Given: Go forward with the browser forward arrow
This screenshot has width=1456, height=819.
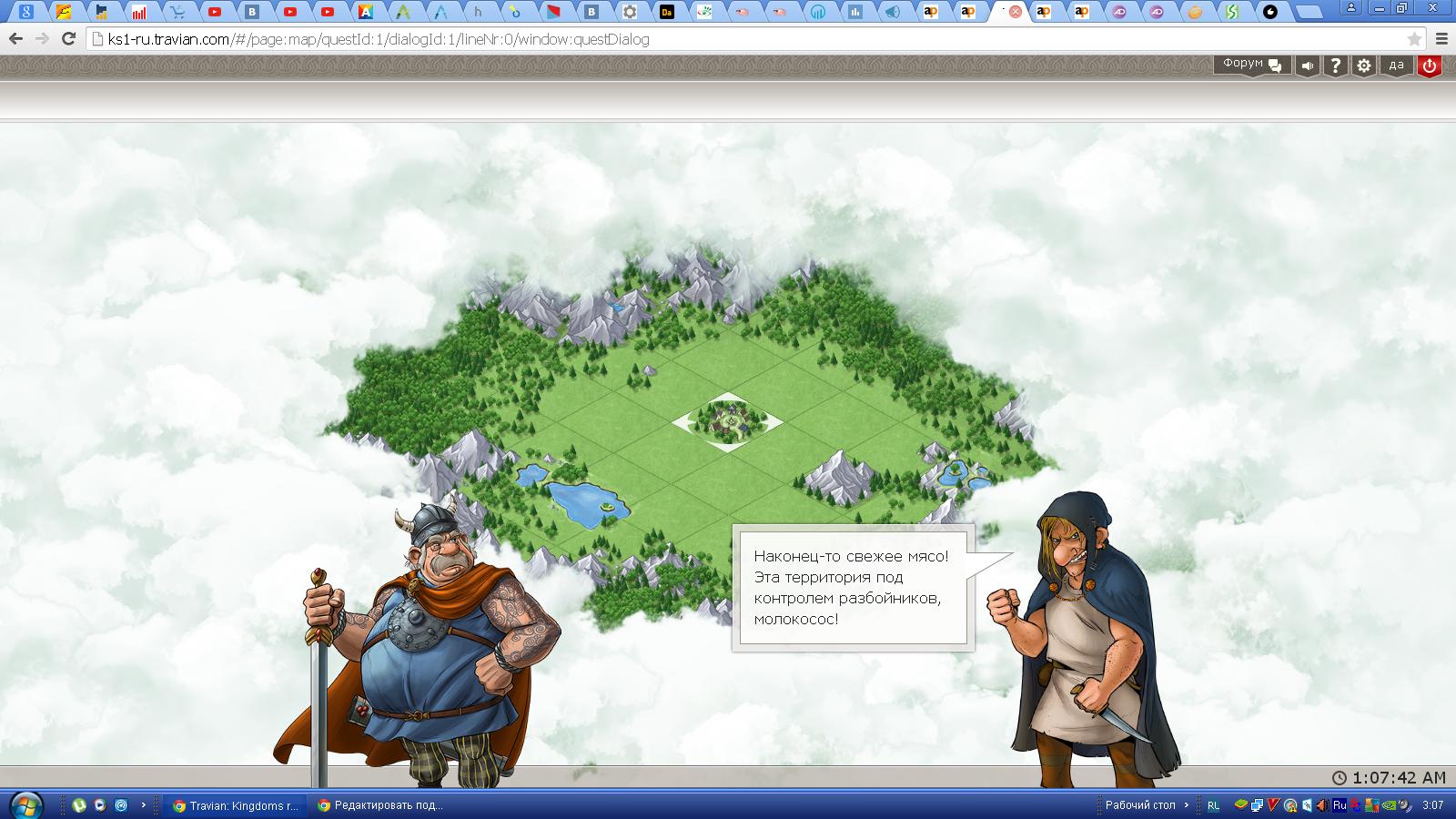Looking at the screenshot, I should pyautogui.click(x=42, y=39).
